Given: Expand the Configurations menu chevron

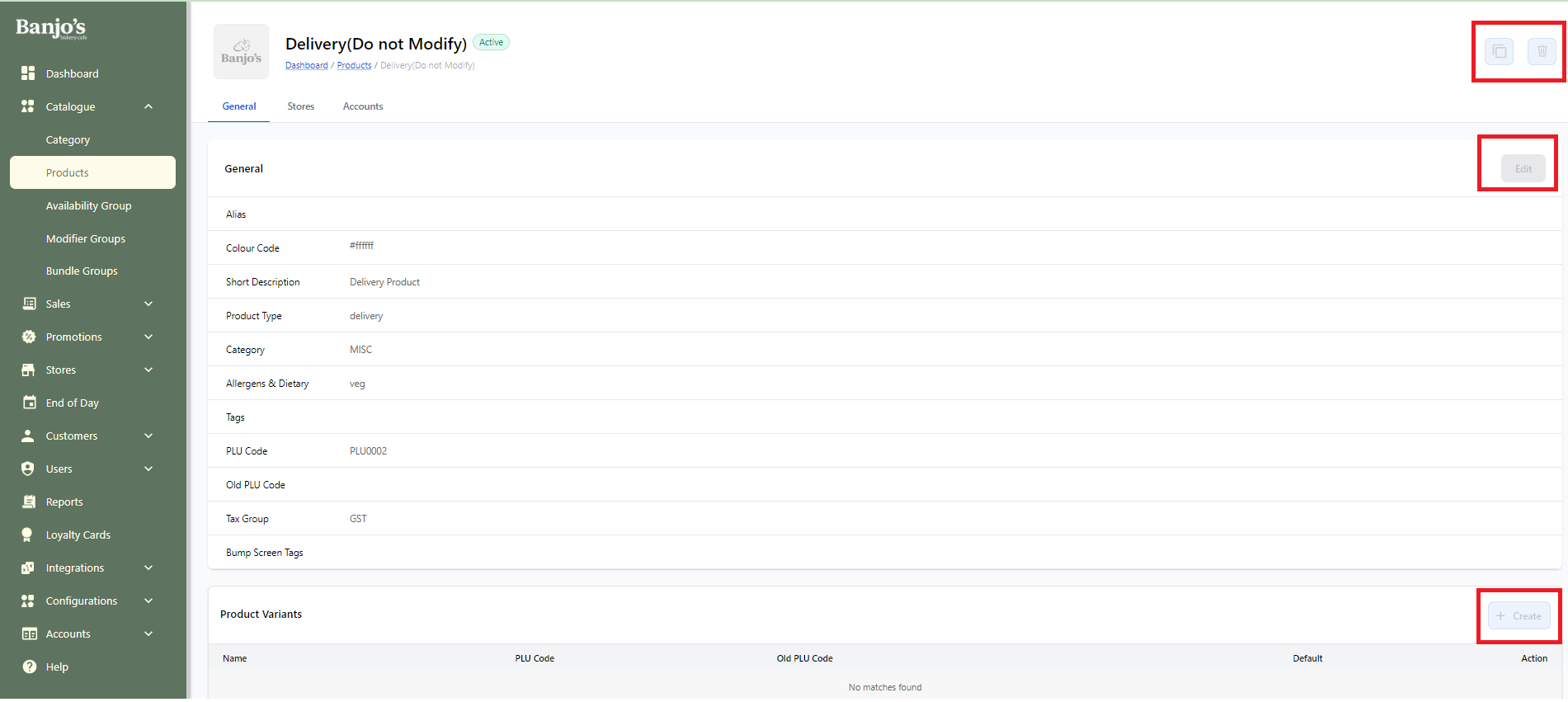Looking at the screenshot, I should coord(148,601).
